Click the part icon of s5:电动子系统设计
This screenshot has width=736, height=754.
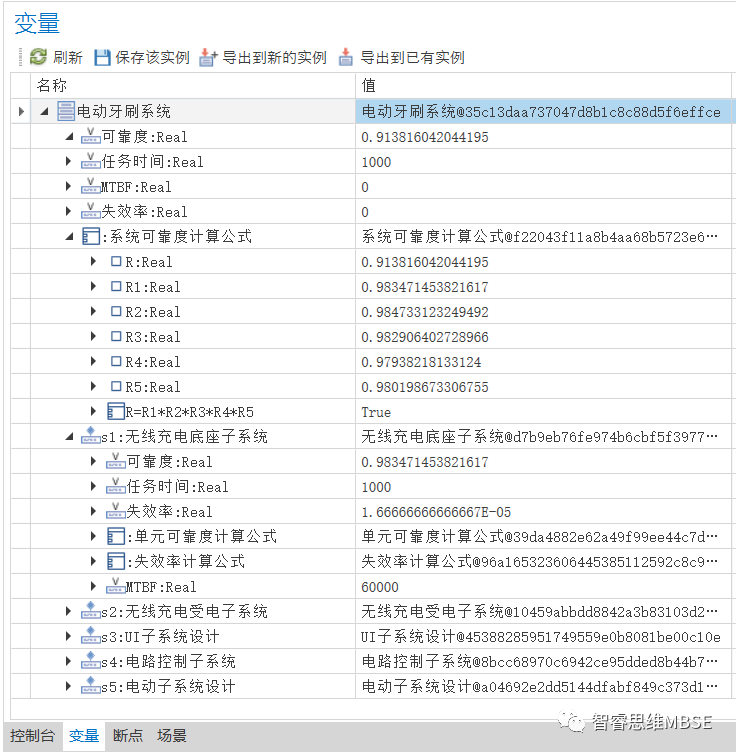tap(90, 686)
